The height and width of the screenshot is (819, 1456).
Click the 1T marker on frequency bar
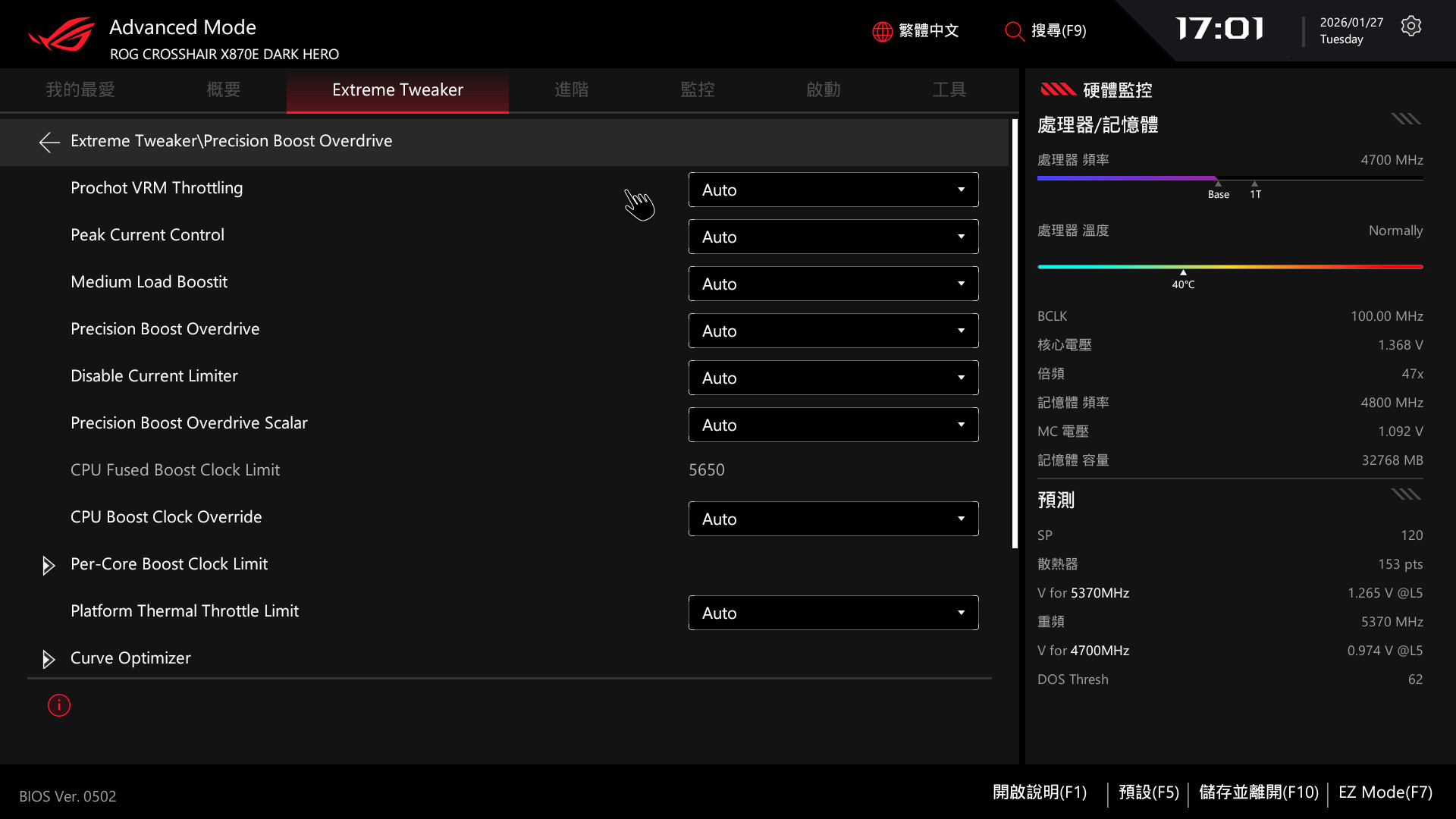click(1255, 190)
